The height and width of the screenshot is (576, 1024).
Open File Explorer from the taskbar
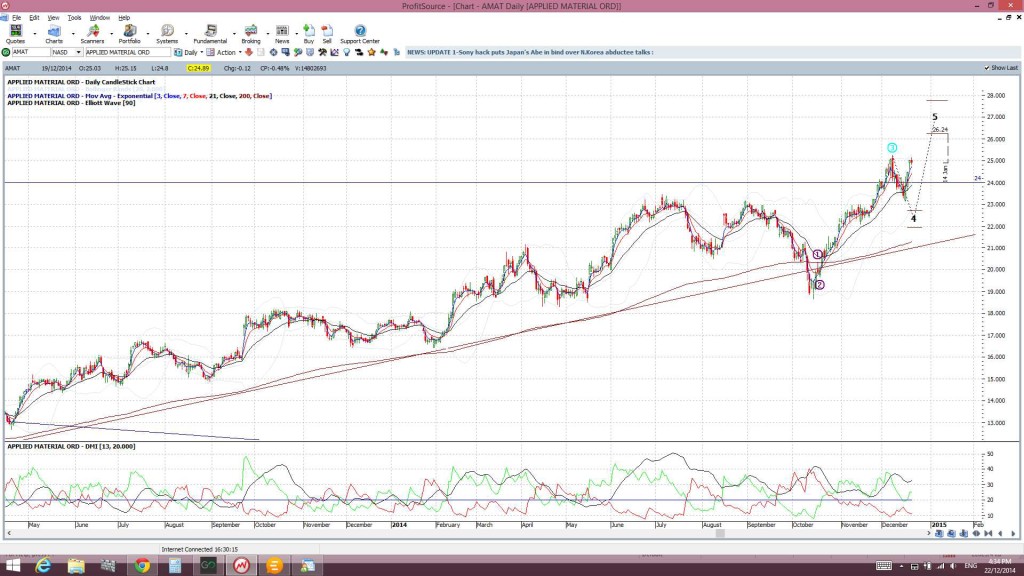point(76,566)
